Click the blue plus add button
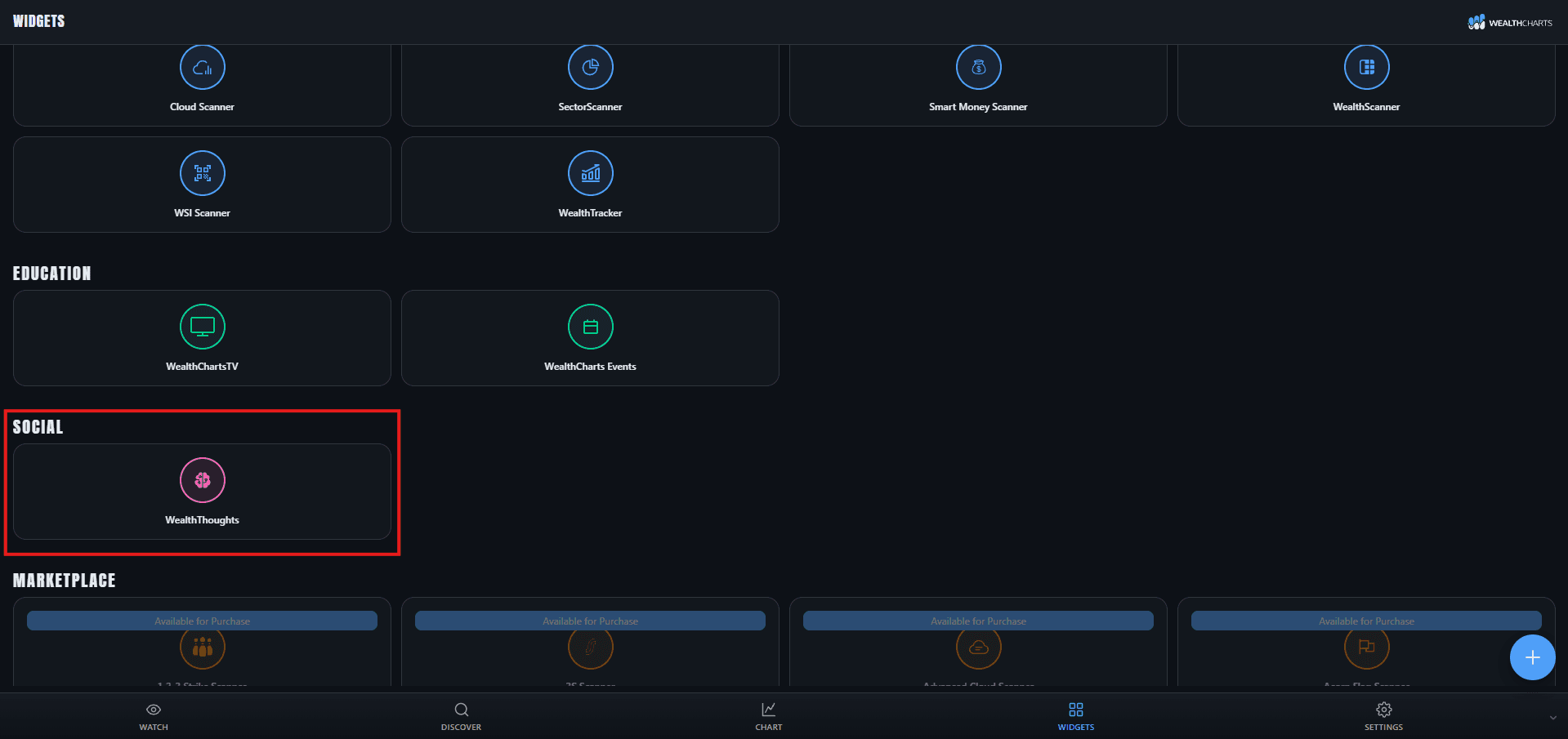Image resolution: width=1568 pixels, height=739 pixels. point(1532,657)
